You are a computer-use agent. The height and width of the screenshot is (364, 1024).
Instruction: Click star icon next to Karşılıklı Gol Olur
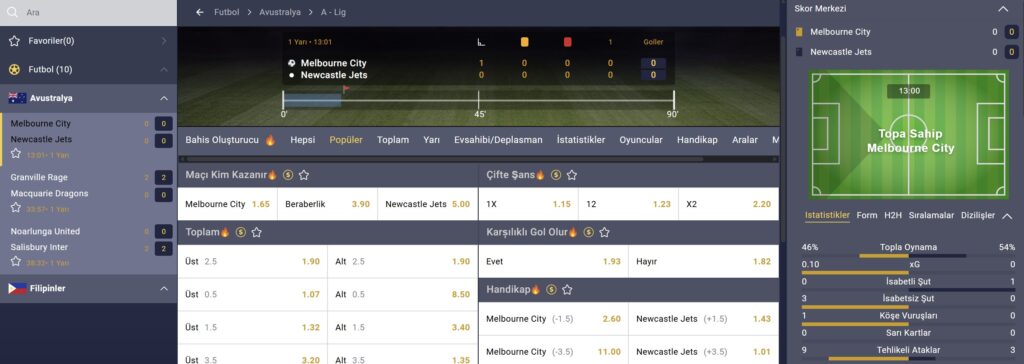[x=605, y=232]
